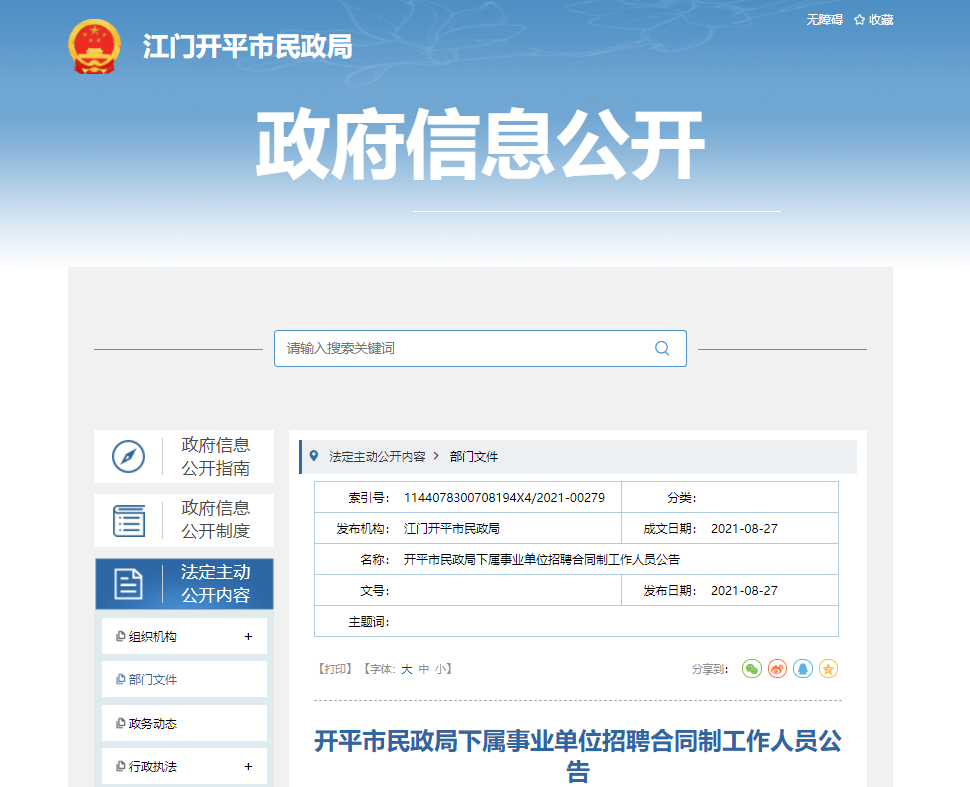
Task: Share to Weibo via red icon
Action: click(x=777, y=668)
